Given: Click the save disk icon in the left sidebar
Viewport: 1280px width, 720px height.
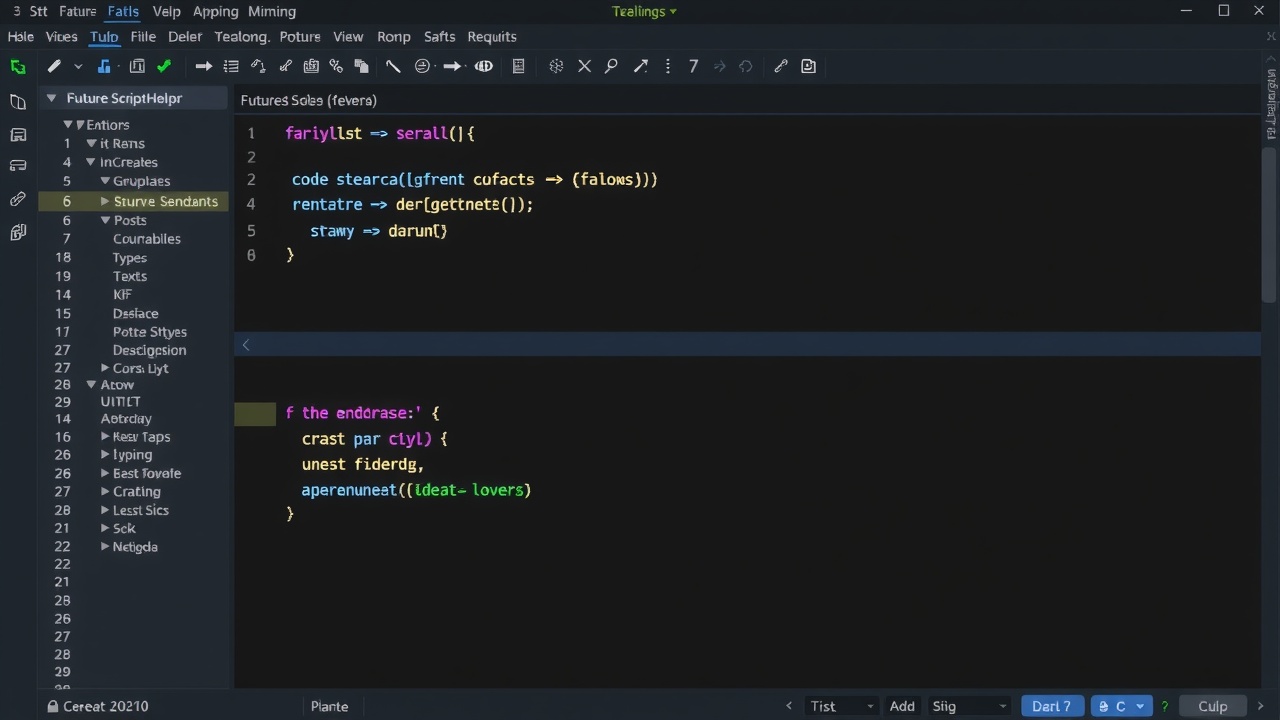Looking at the screenshot, I should 17,134.
